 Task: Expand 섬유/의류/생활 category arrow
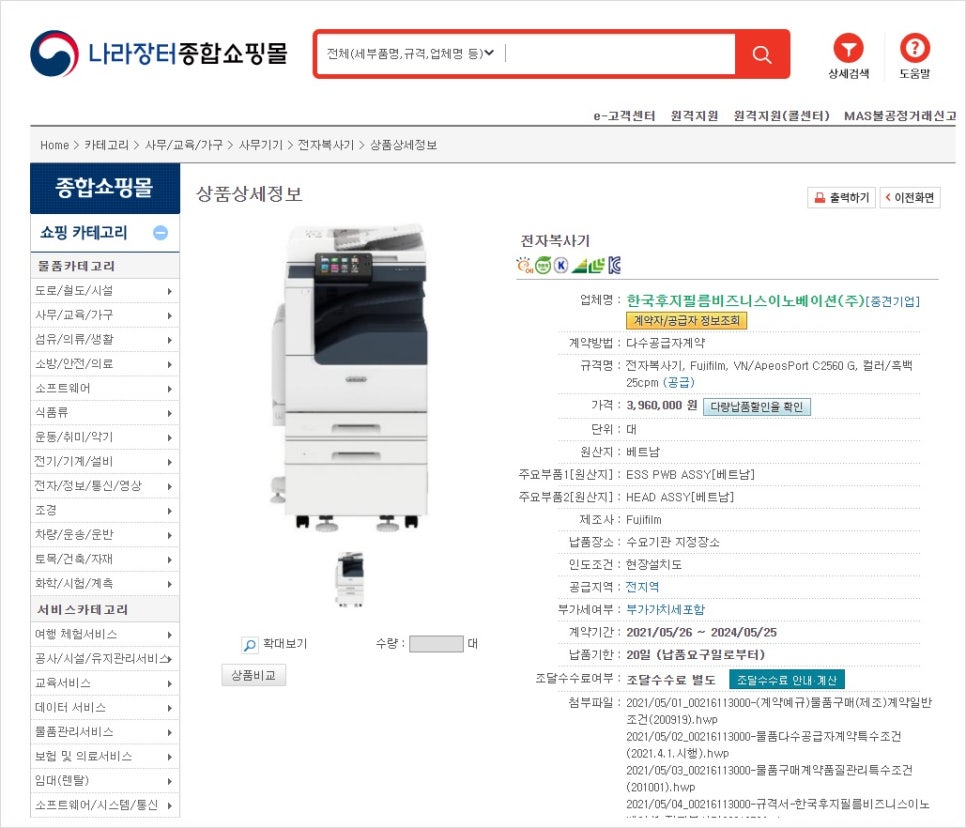tap(169, 340)
